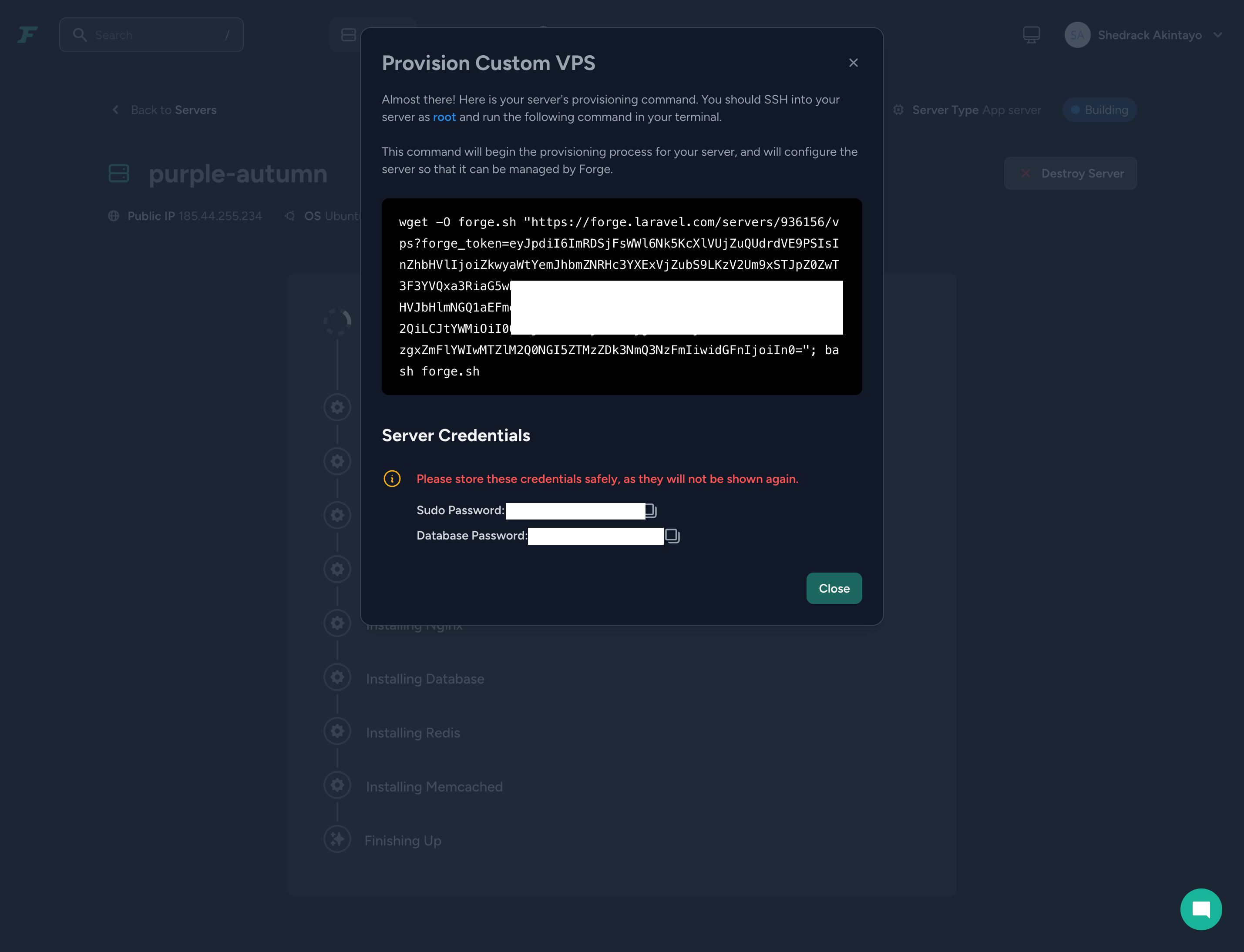Dismiss the Provision Custom VPS modal with X

854,63
